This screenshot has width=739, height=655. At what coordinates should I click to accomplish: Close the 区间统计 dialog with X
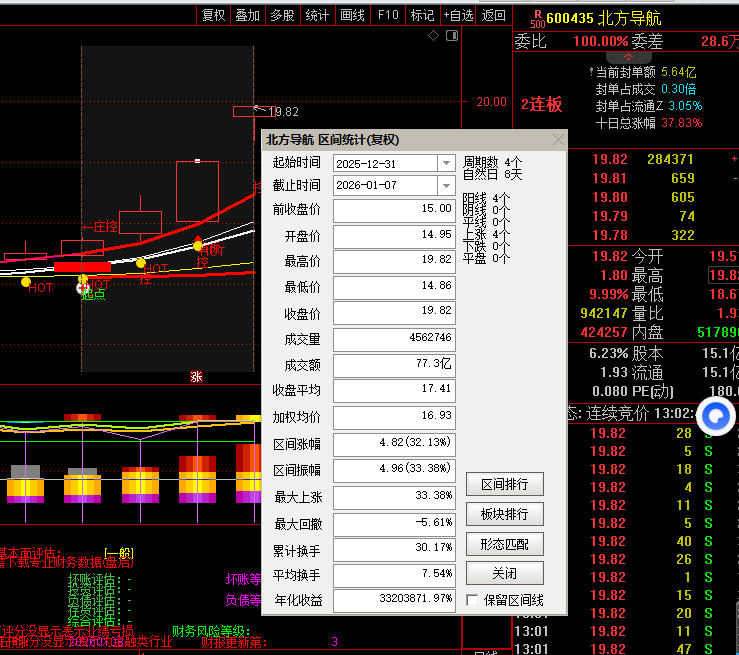pos(557,140)
